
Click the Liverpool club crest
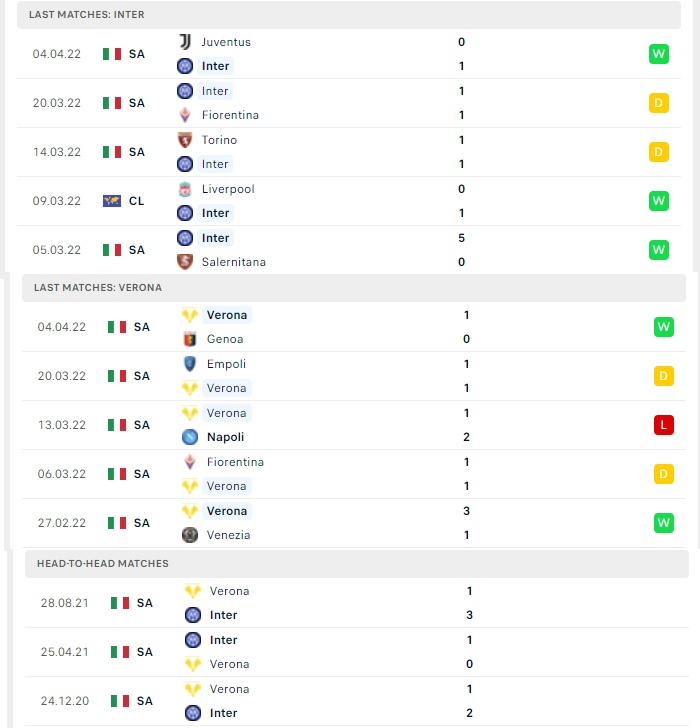(185, 189)
